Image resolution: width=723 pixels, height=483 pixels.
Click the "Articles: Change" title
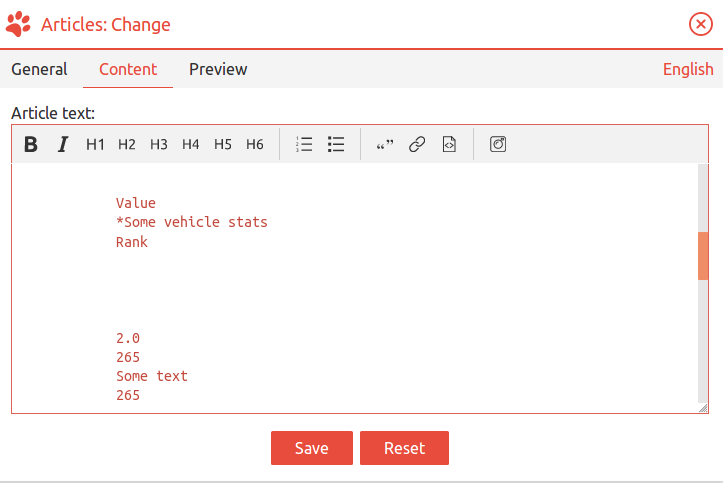click(x=106, y=24)
